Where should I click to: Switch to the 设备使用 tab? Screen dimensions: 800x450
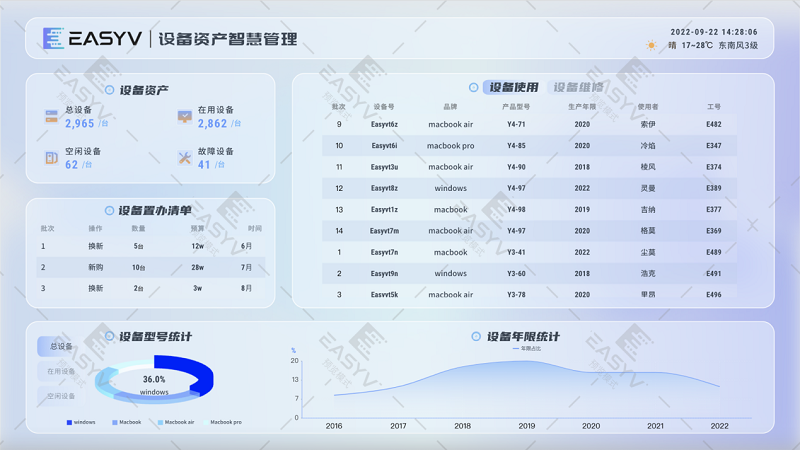[512, 87]
